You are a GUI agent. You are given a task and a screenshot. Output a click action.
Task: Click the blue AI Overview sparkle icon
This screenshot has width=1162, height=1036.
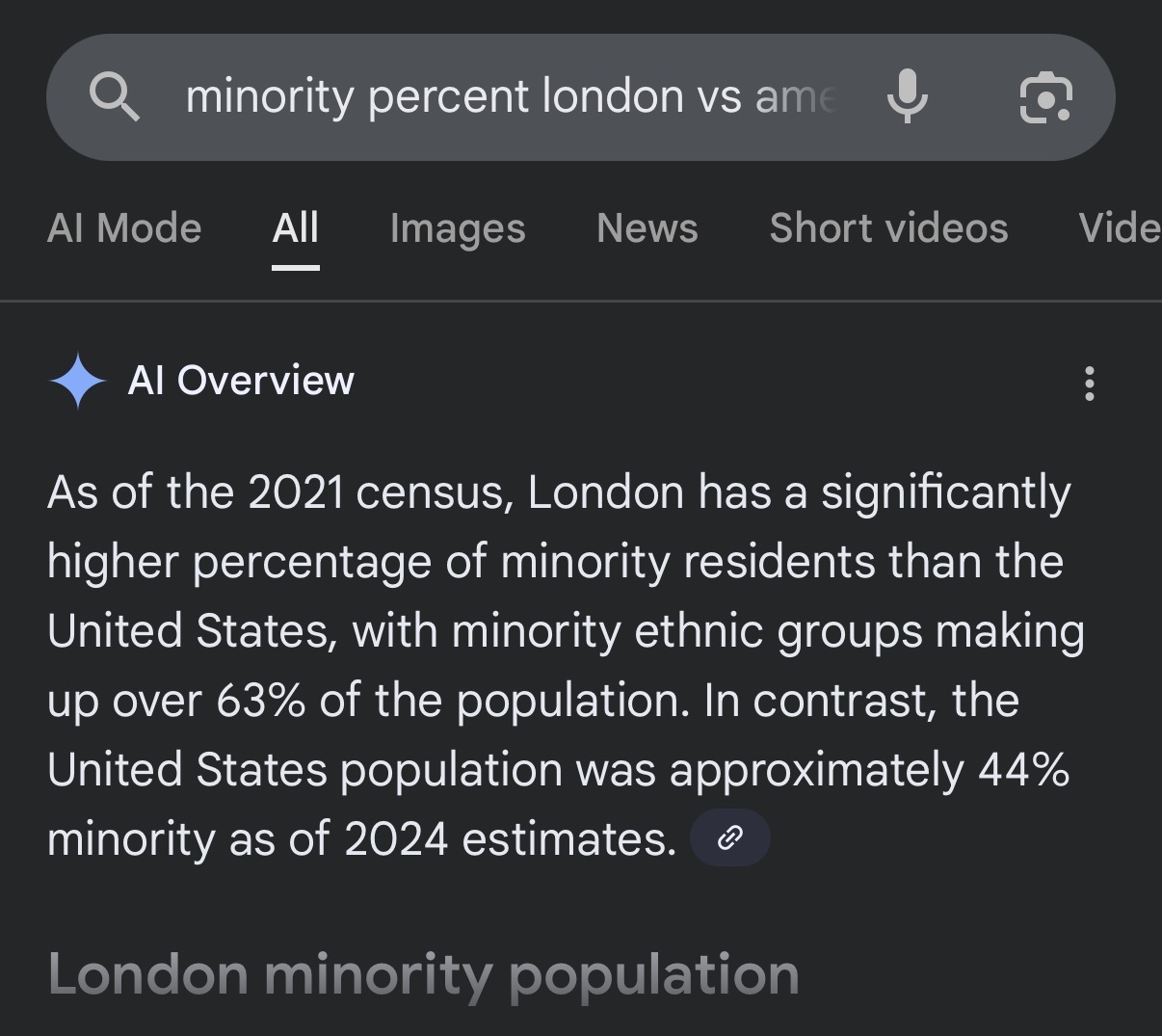pos(77,382)
